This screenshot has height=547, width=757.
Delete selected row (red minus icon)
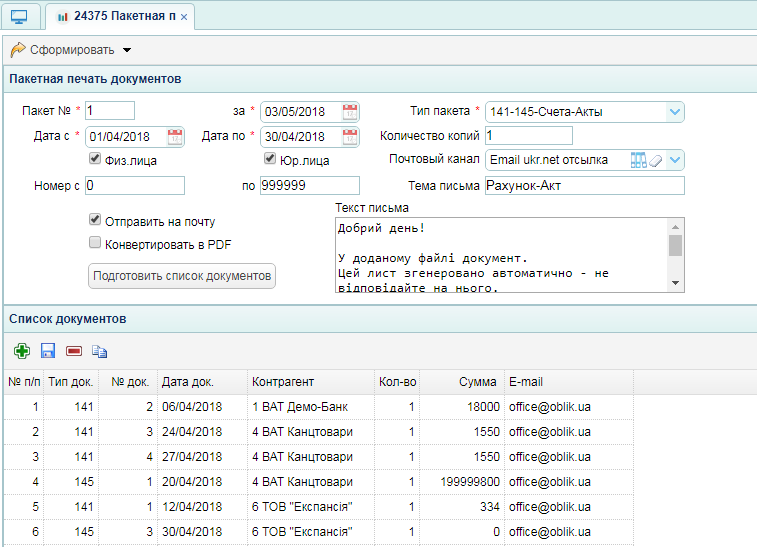point(74,351)
